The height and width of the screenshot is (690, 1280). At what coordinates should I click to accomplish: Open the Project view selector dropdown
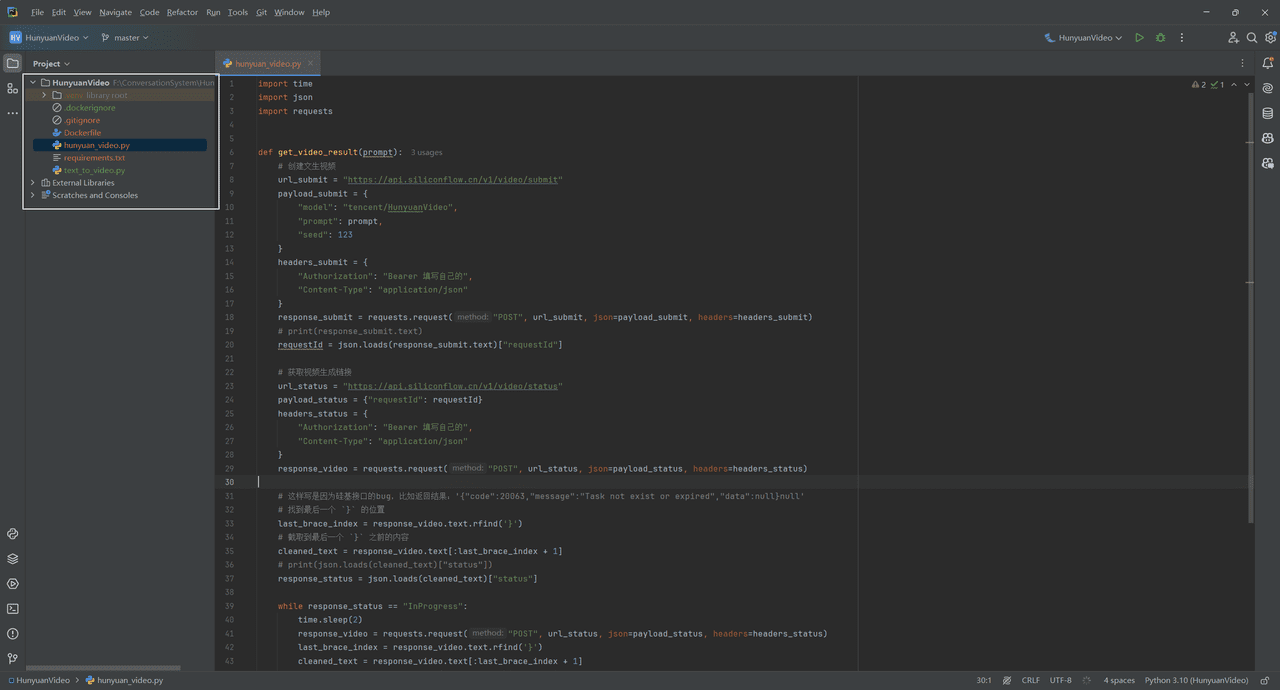(51, 63)
